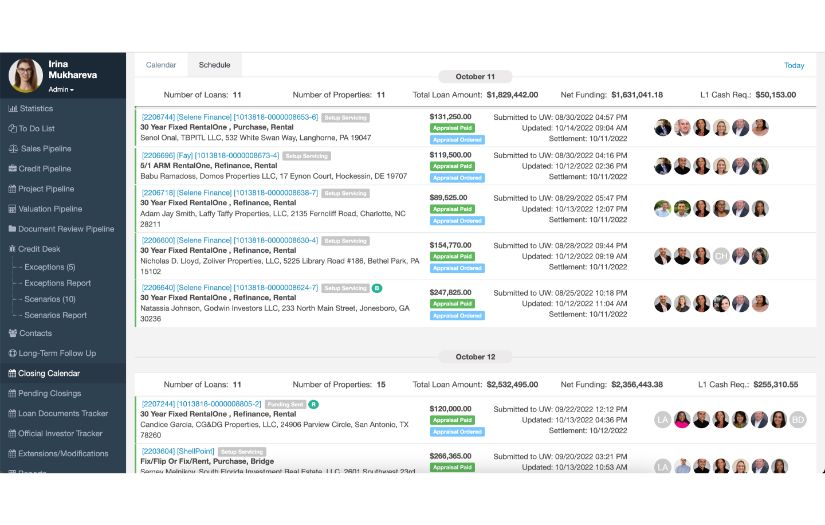Click the Project Pipeline calendar icon
This screenshot has width=825, height=525.
tap(12, 188)
